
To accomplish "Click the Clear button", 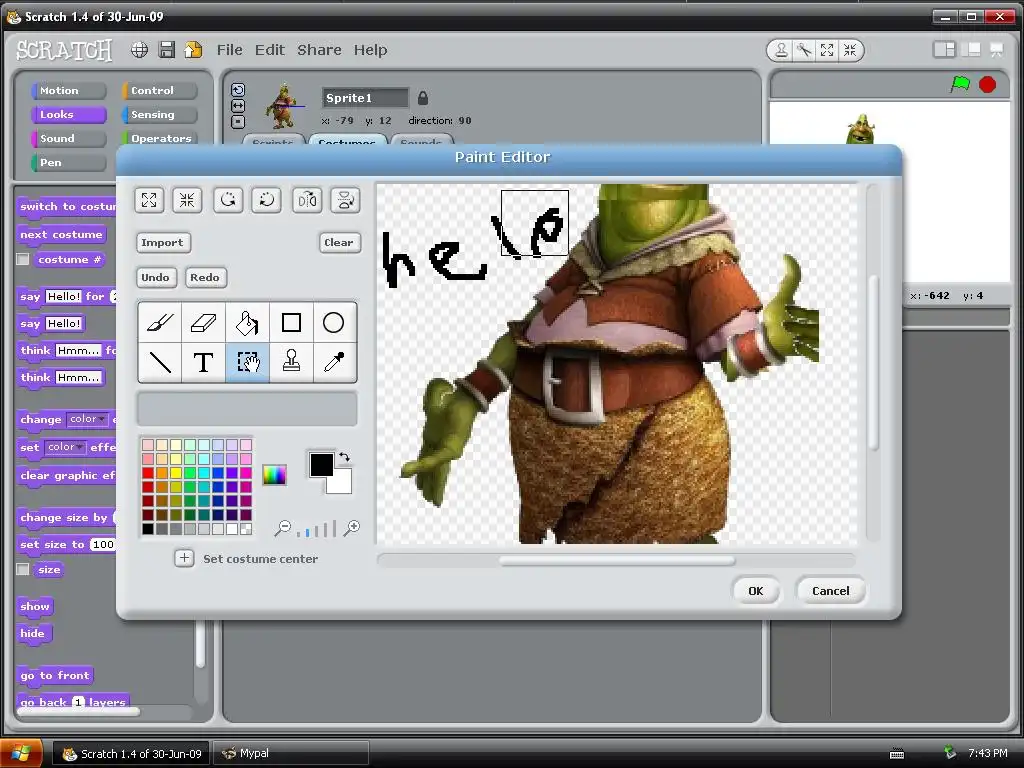I will [x=339, y=242].
